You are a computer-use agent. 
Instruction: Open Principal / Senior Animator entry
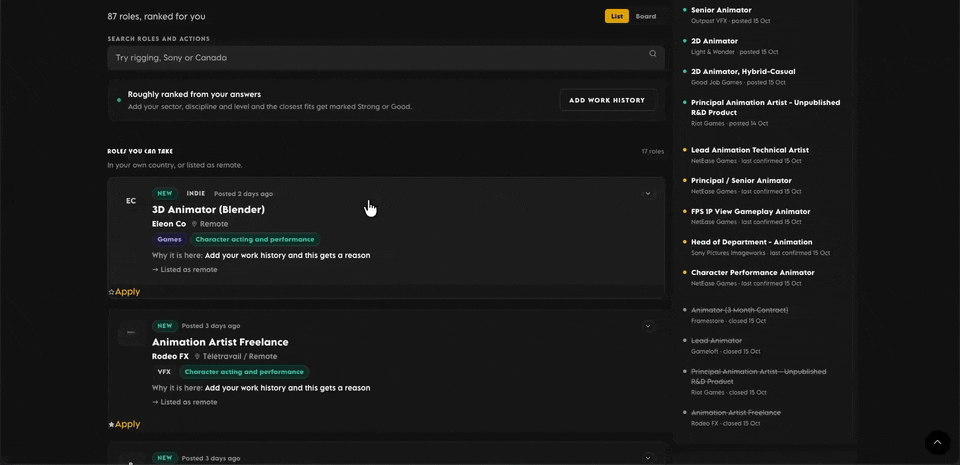pyautogui.click(x=741, y=180)
